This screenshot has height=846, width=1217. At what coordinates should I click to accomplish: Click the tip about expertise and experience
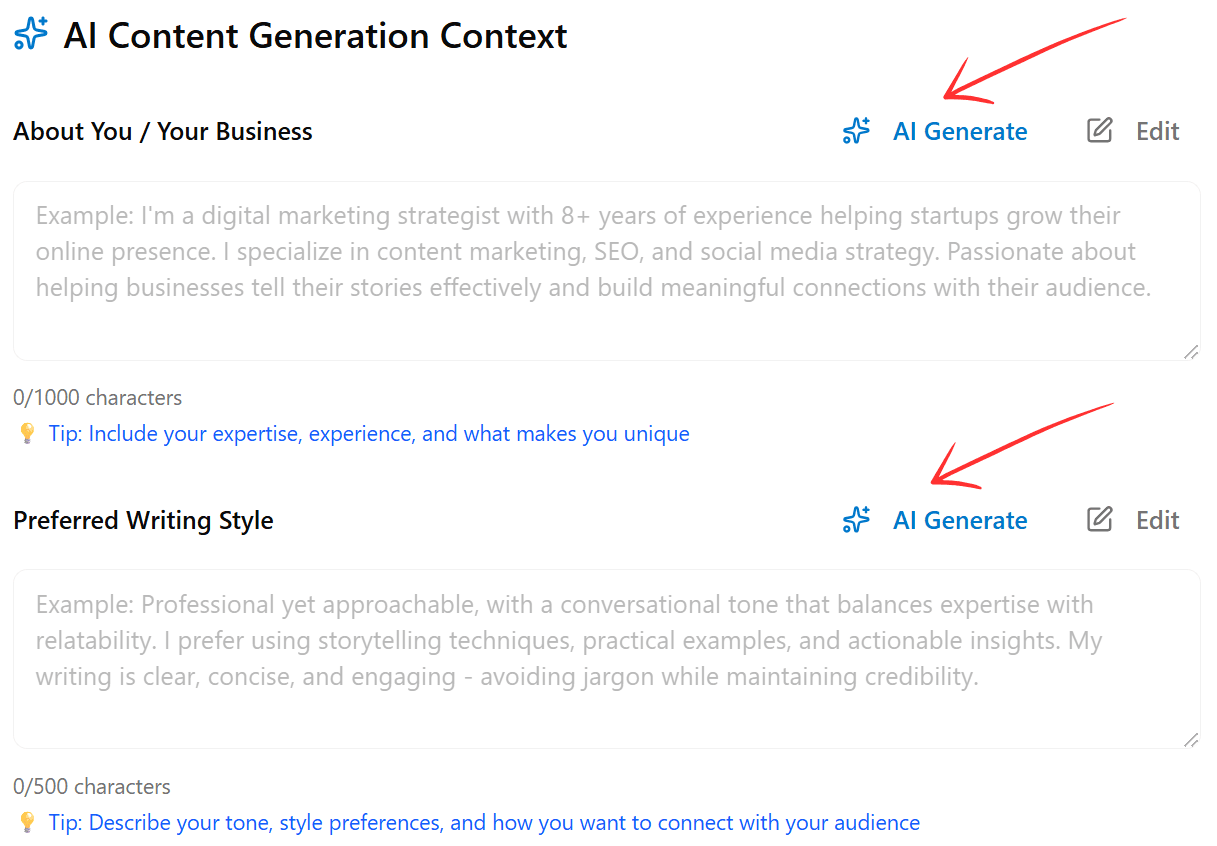pyautogui.click(x=369, y=434)
